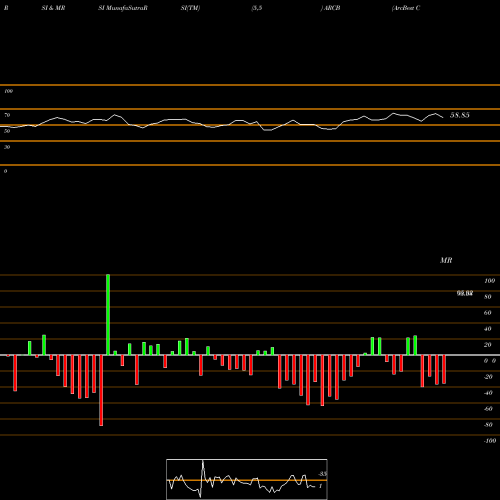Image resolution: width=500 pixels, height=500 pixels.
Task: Click the 20 label on MR axis
Action: 488,345
